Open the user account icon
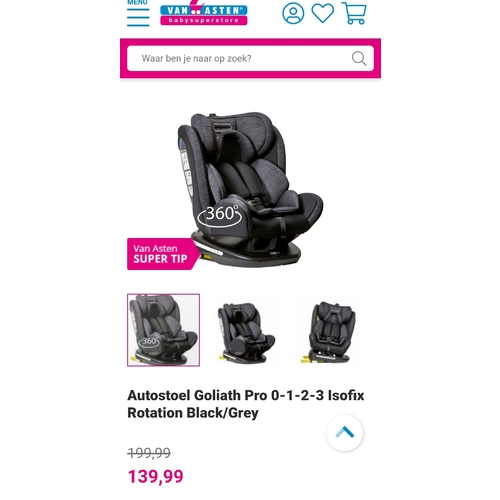500x500 pixels. coord(293,13)
